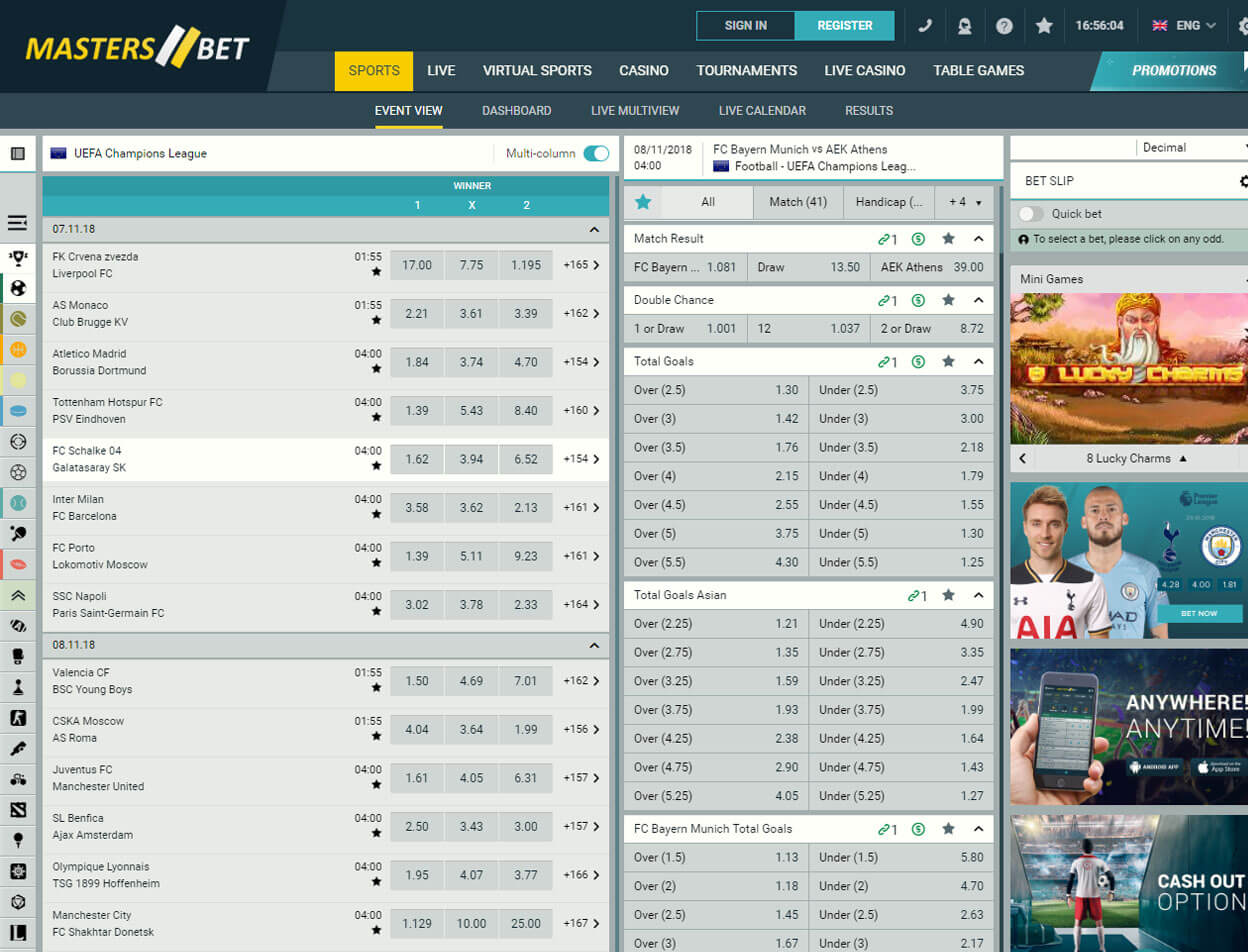Enable the Quick bet toggle

[1030, 213]
